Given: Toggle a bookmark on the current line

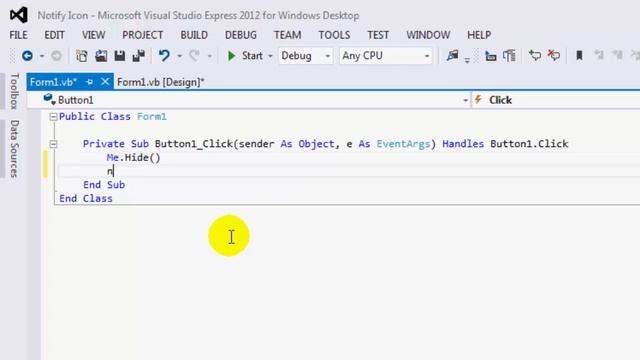Looking at the screenshot, I should pyautogui.click(x=579, y=56).
